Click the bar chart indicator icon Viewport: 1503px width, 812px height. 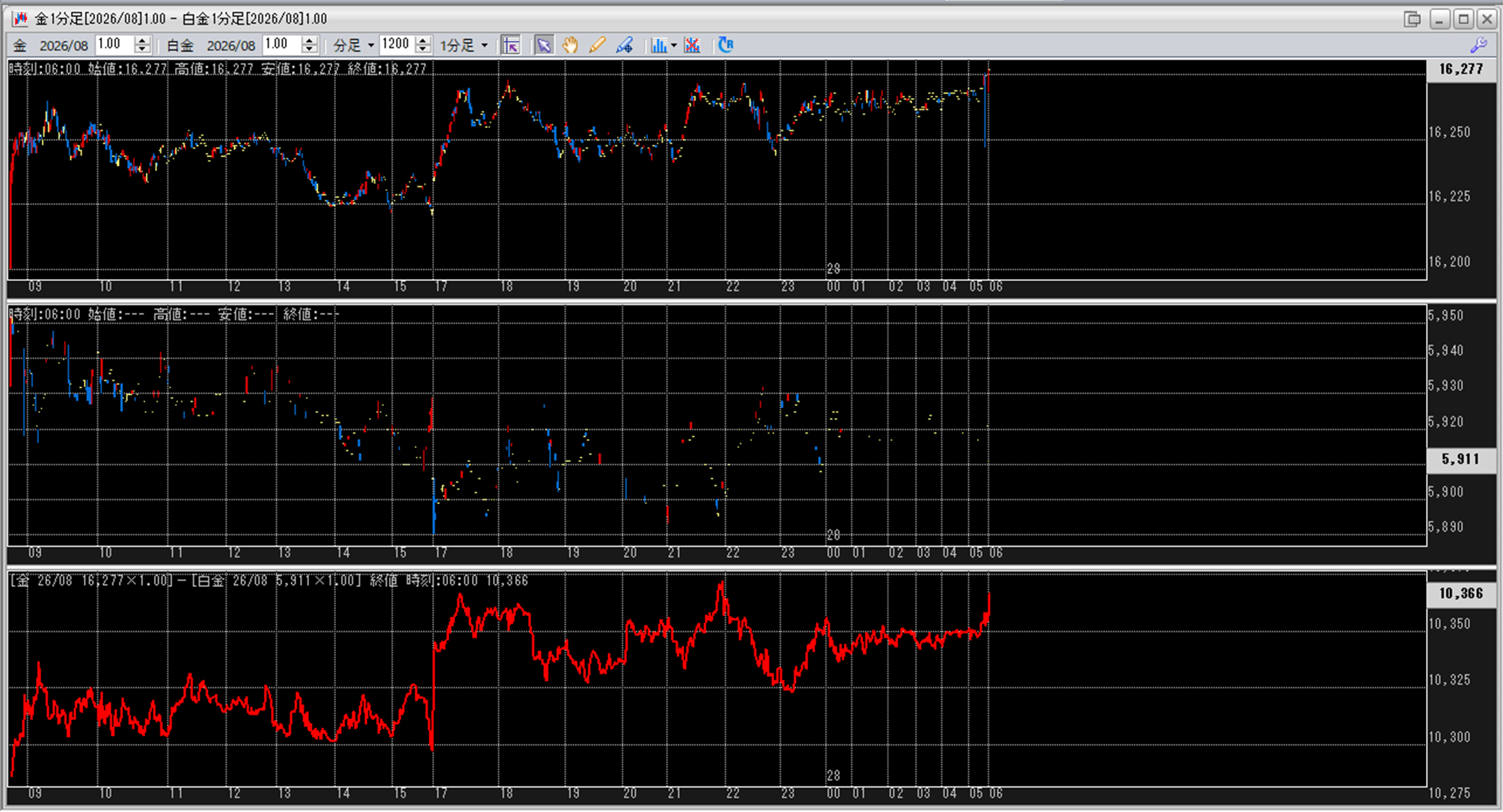coord(658,46)
